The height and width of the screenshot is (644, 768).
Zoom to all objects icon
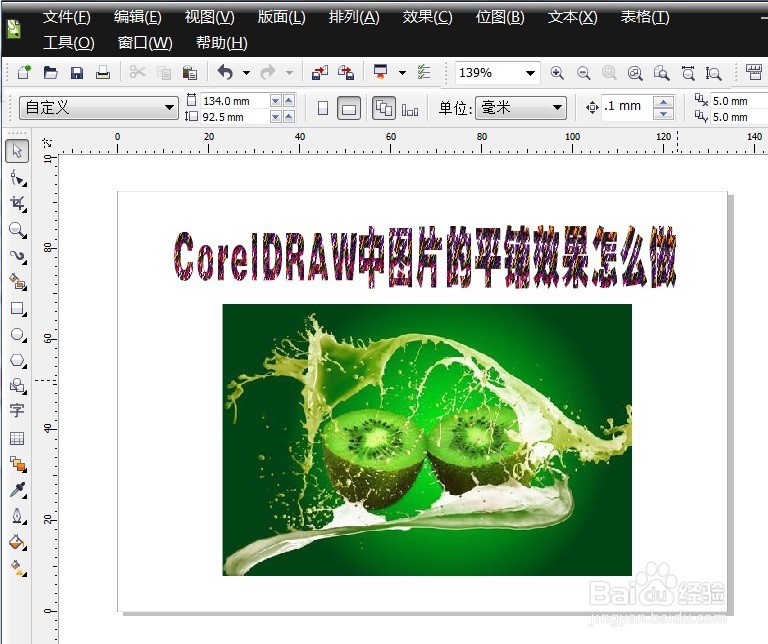(635, 73)
